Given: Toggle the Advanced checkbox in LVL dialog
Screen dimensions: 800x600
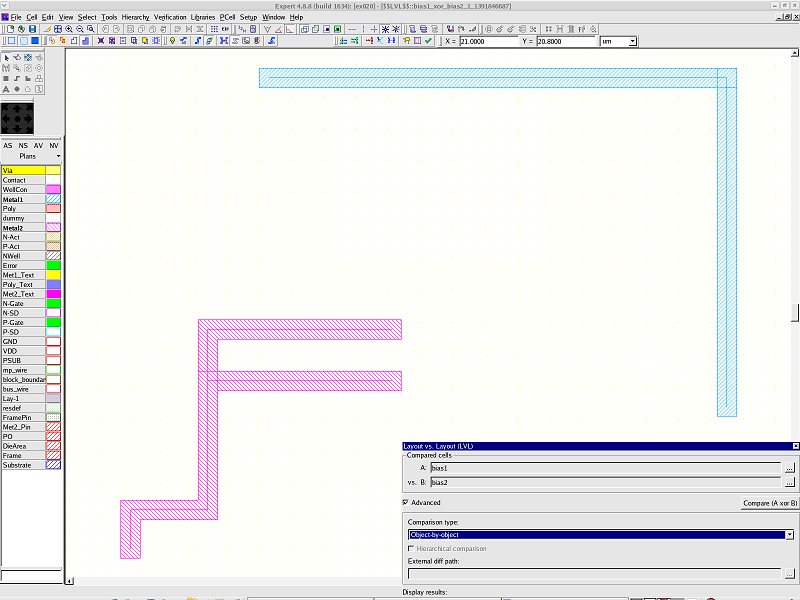Looking at the screenshot, I should 405,502.
